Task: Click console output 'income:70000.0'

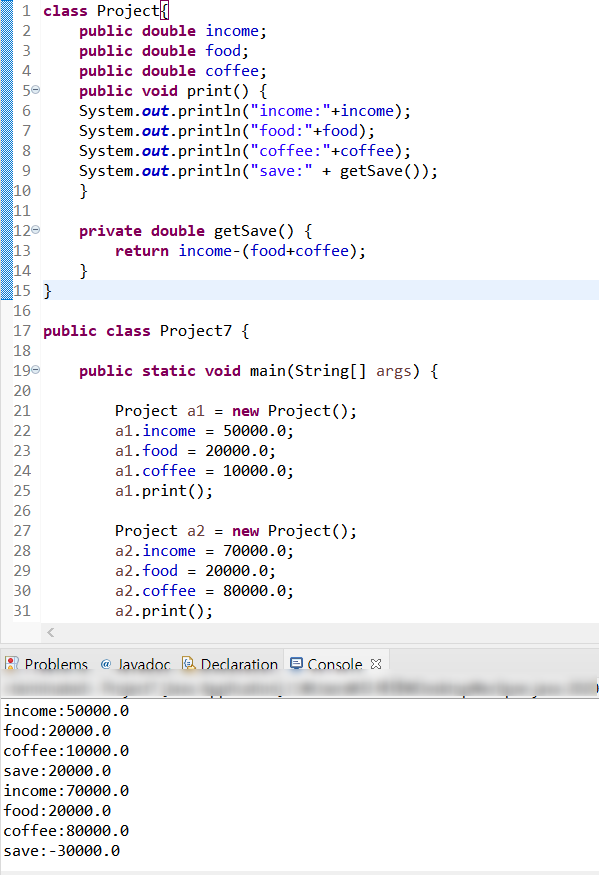Action: click(66, 791)
